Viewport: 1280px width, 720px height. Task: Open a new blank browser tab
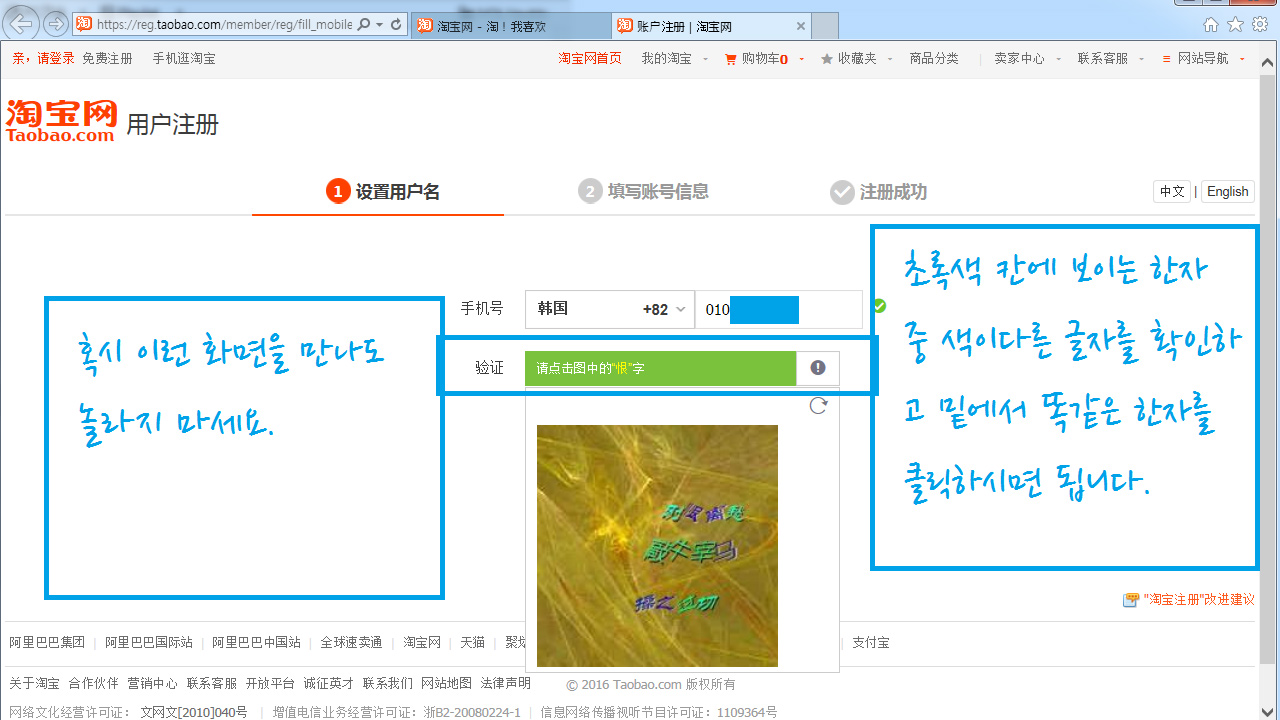pyautogui.click(x=825, y=26)
